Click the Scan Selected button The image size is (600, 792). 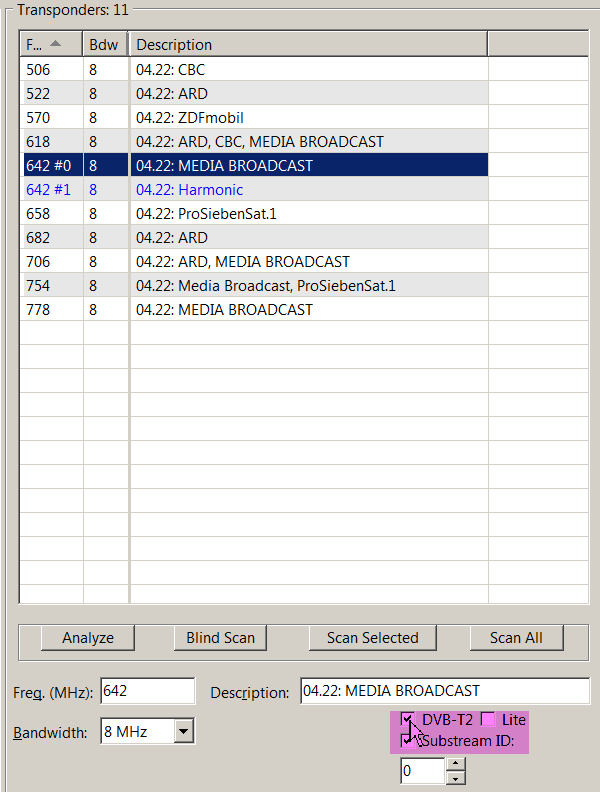[x=373, y=638]
